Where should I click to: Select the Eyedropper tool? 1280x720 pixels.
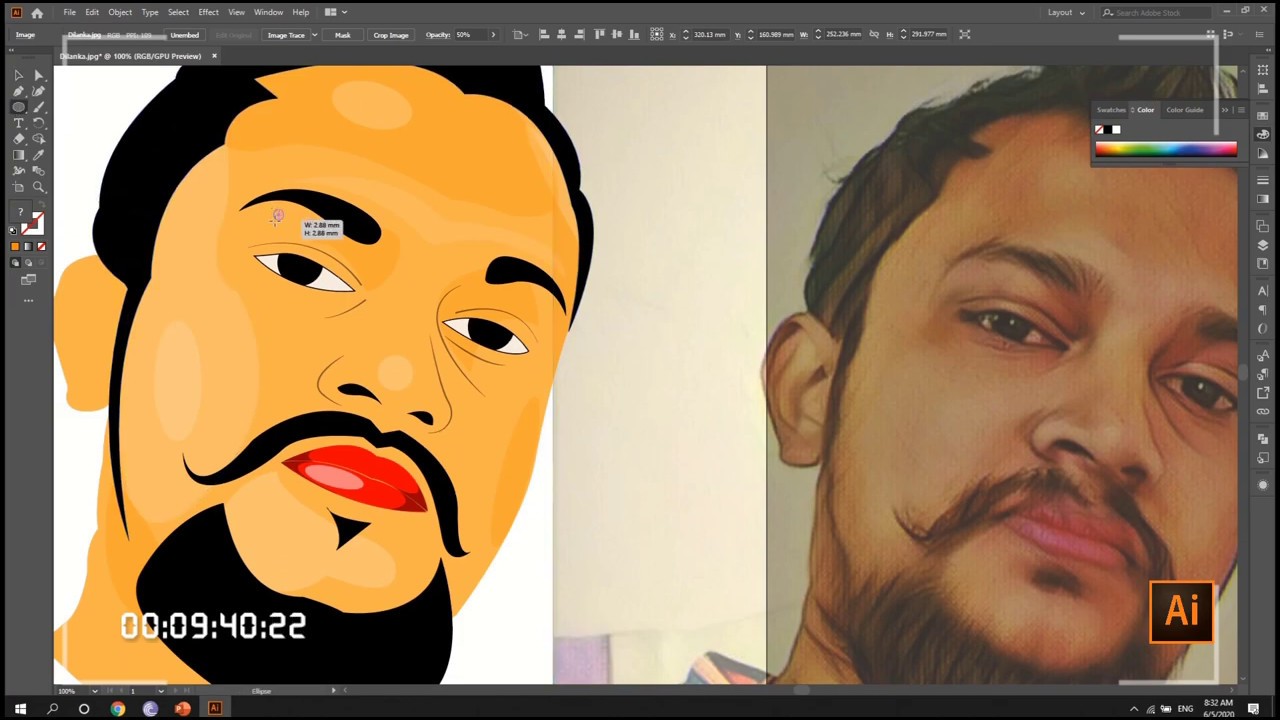(39, 155)
